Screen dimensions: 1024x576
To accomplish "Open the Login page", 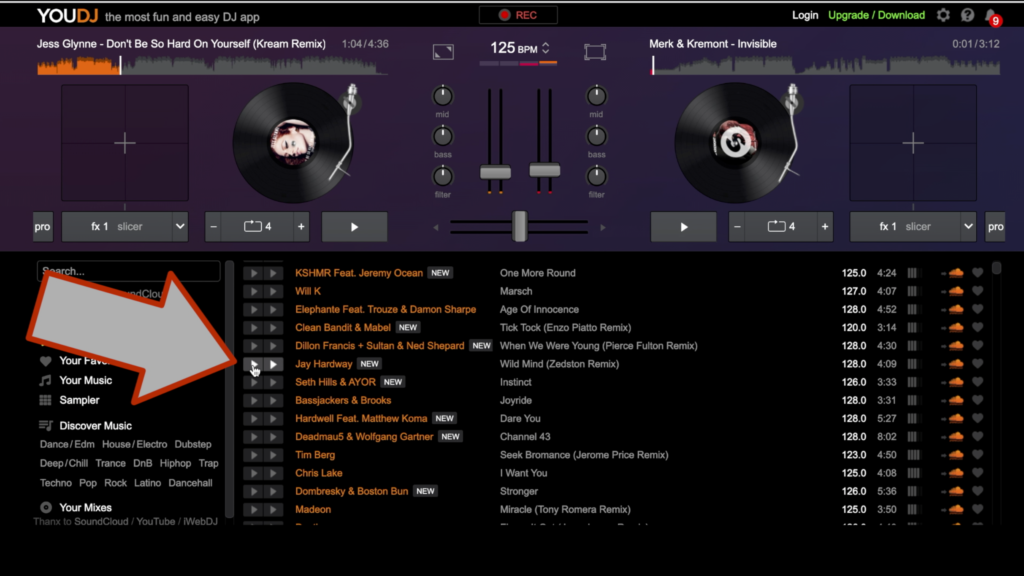I will pyautogui.click(x=805, y=15).
